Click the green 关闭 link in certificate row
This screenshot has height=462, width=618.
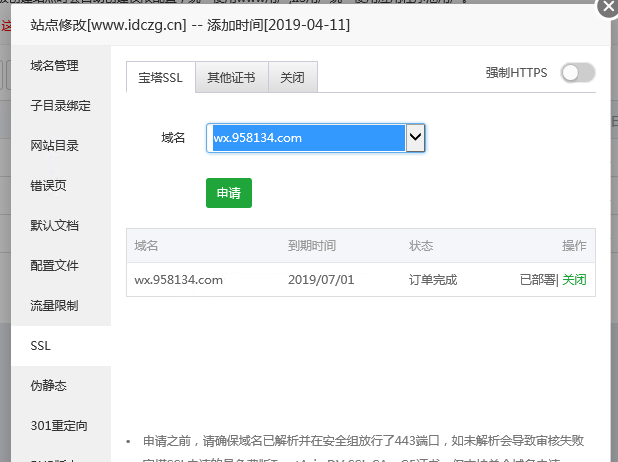pos(574,280)
